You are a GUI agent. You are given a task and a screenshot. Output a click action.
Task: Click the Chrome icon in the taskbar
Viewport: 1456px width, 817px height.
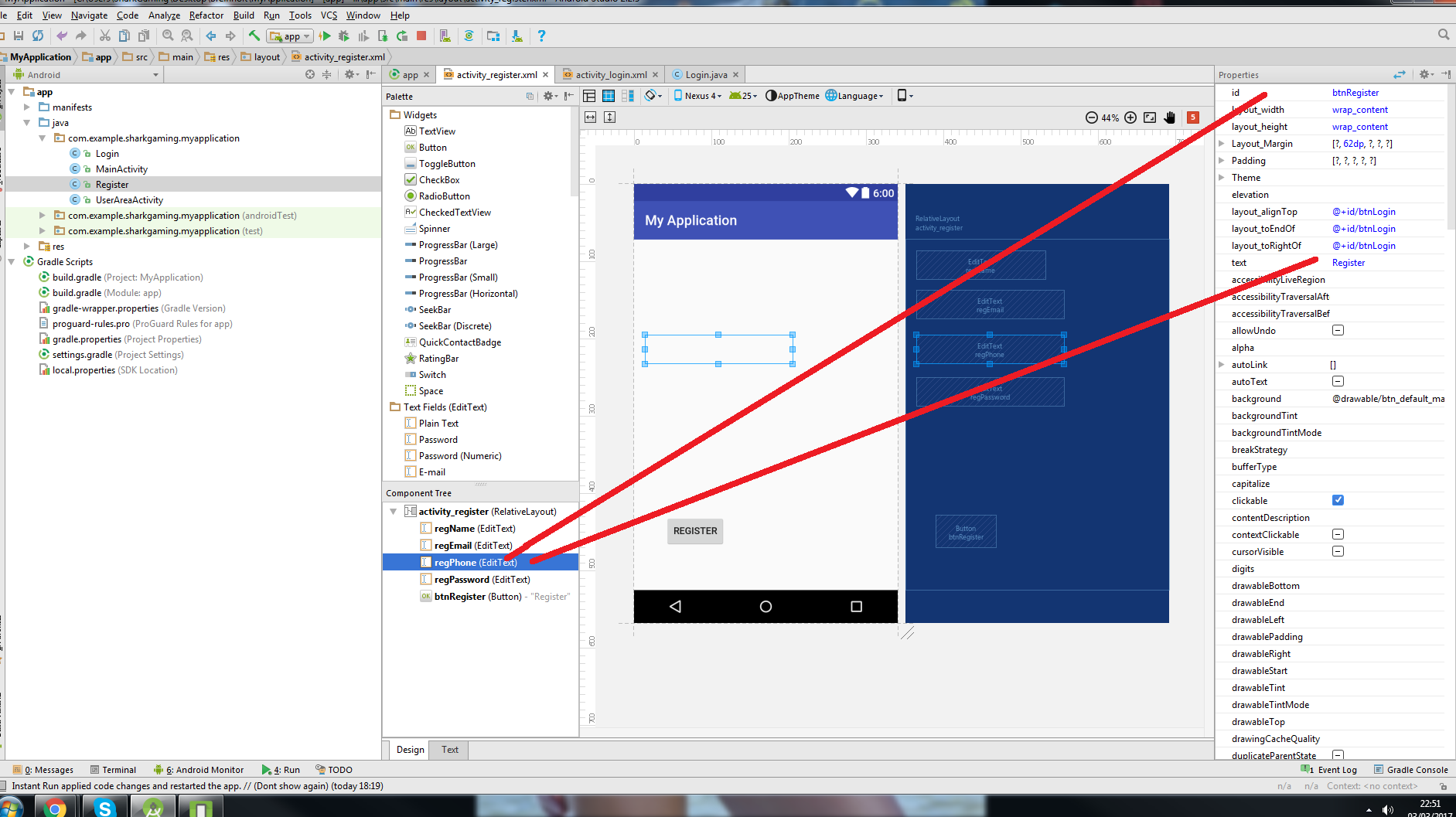click(54, 807)
